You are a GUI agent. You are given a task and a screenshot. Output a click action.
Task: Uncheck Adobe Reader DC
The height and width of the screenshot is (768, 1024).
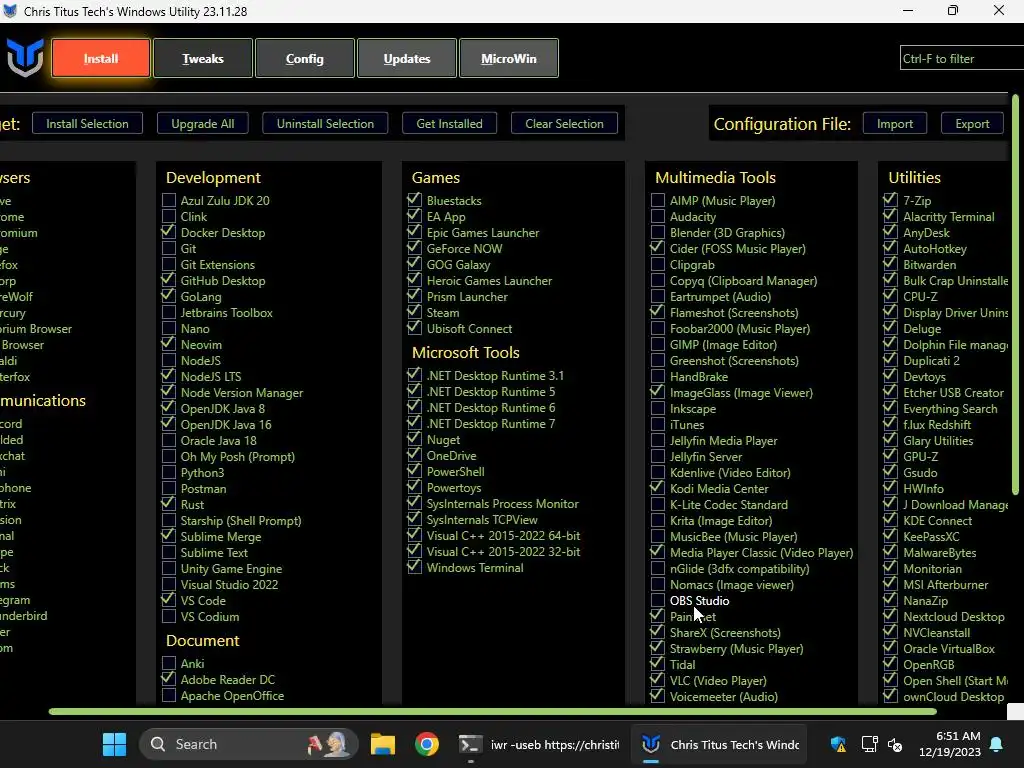coord(168,679)
